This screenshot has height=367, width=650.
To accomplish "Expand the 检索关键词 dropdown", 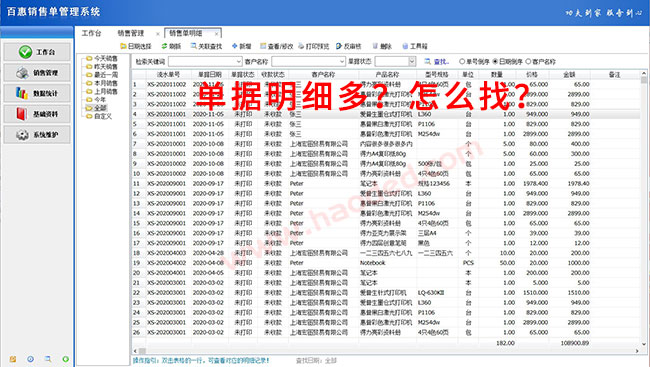I will coord(238,61).
